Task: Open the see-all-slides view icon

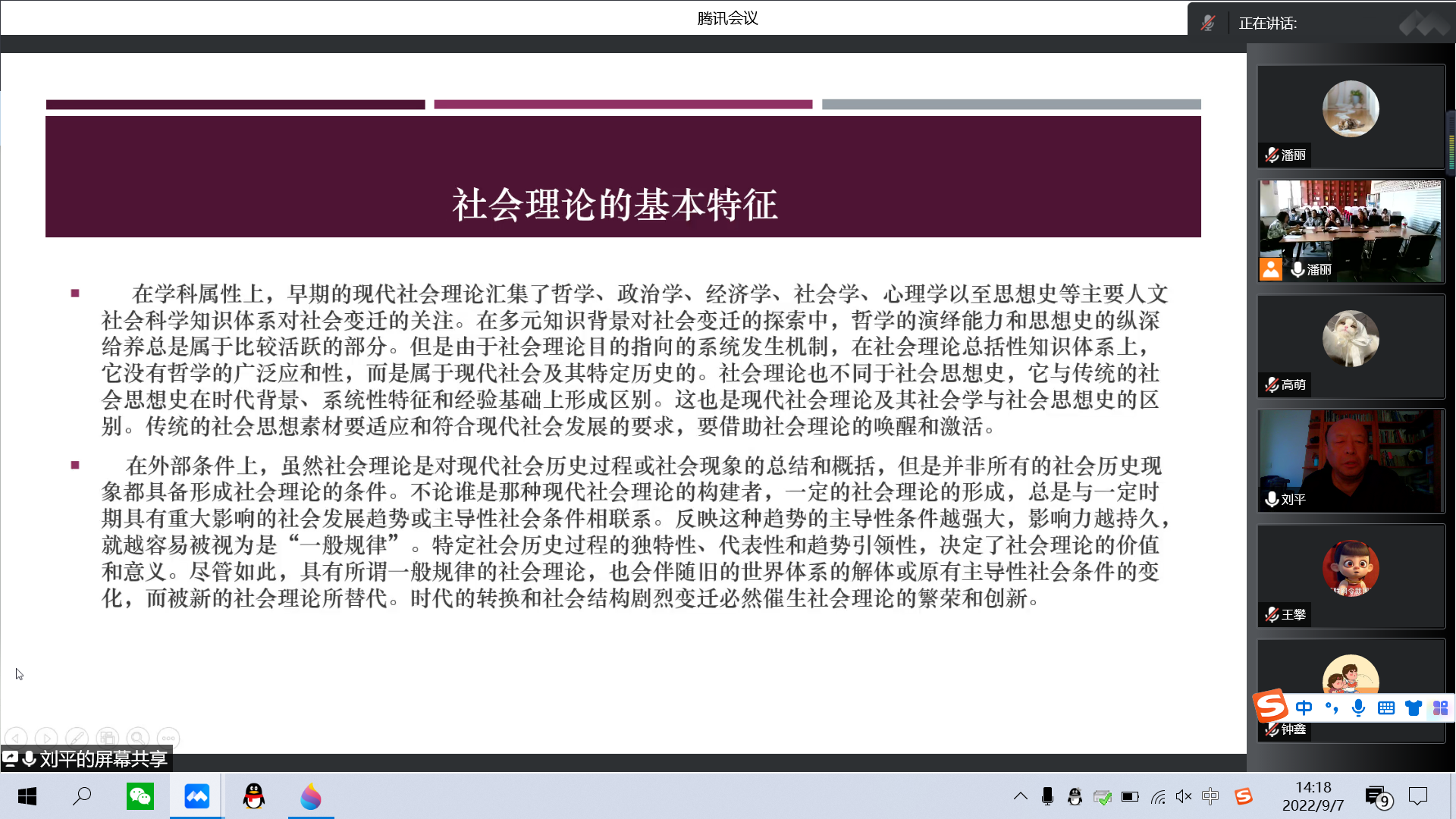Action: pos(107,737)
